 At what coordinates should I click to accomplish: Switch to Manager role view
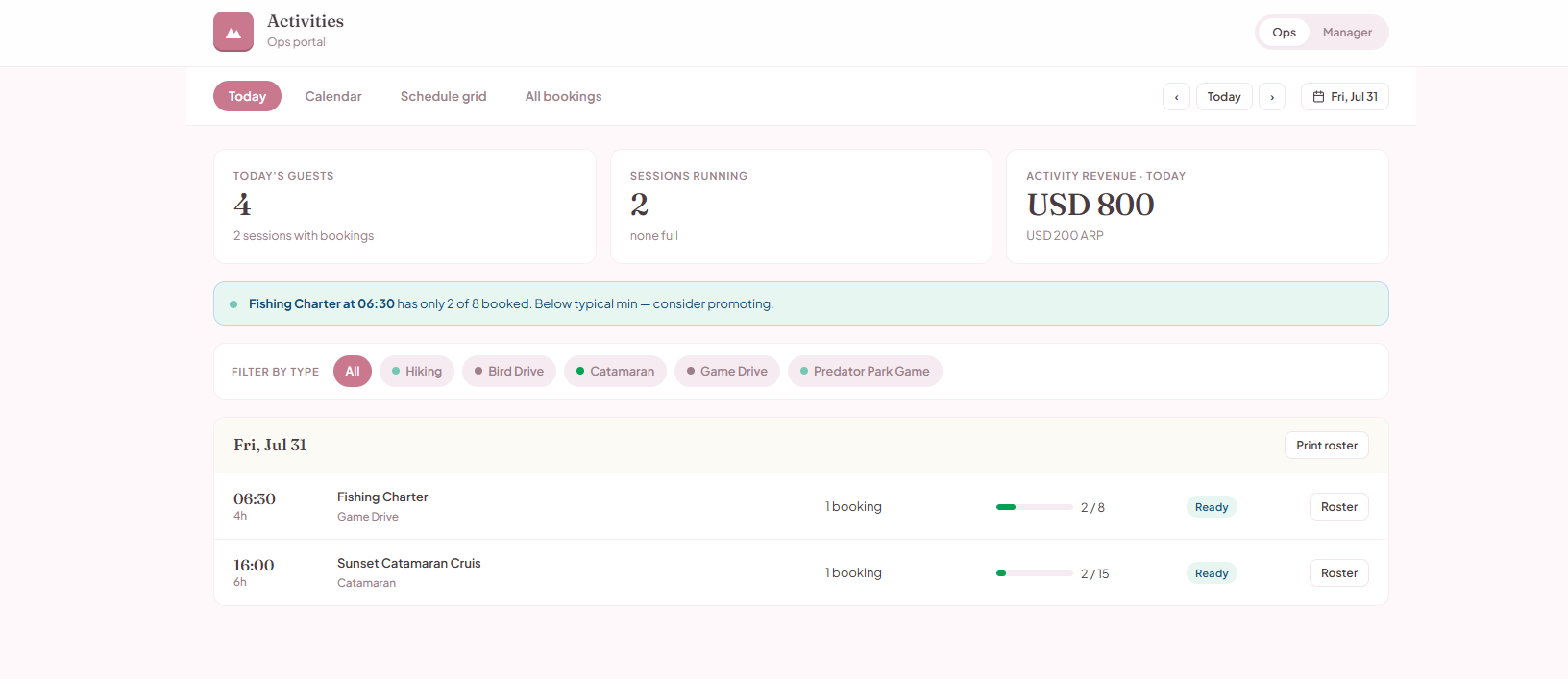pyautogui.click(x=1347, y=33)
